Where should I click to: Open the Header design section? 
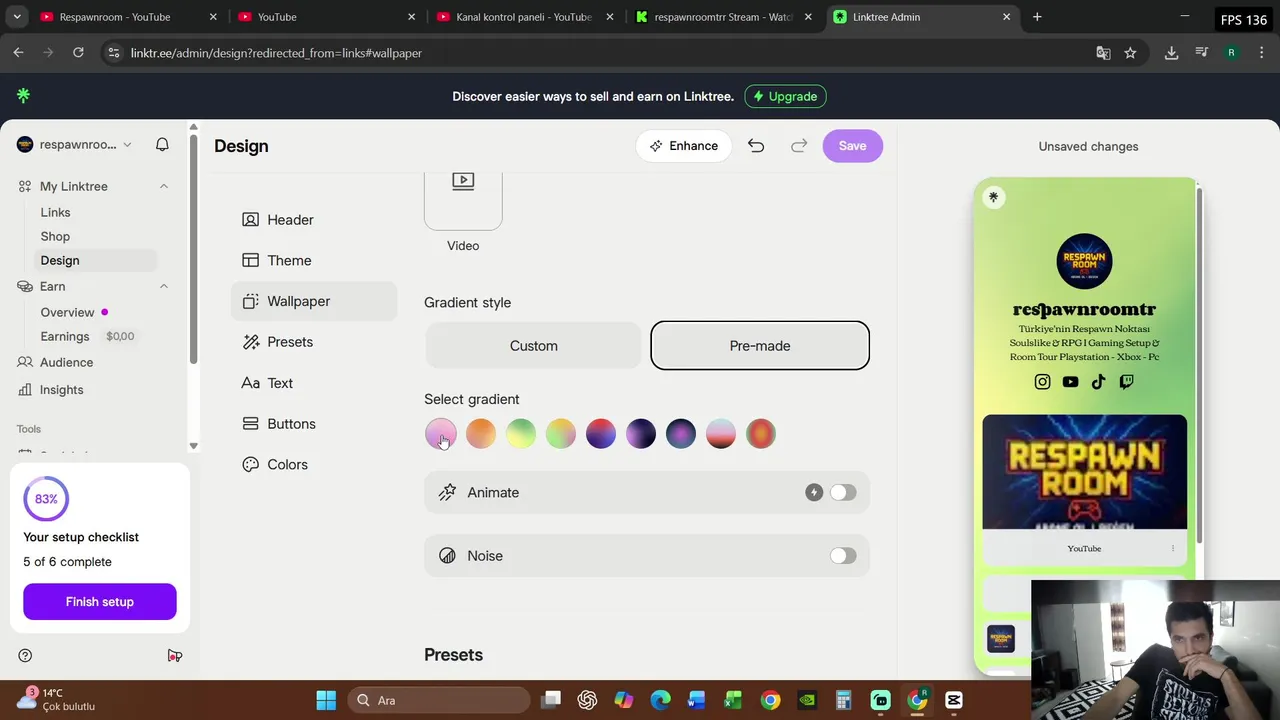pos(314,220)
